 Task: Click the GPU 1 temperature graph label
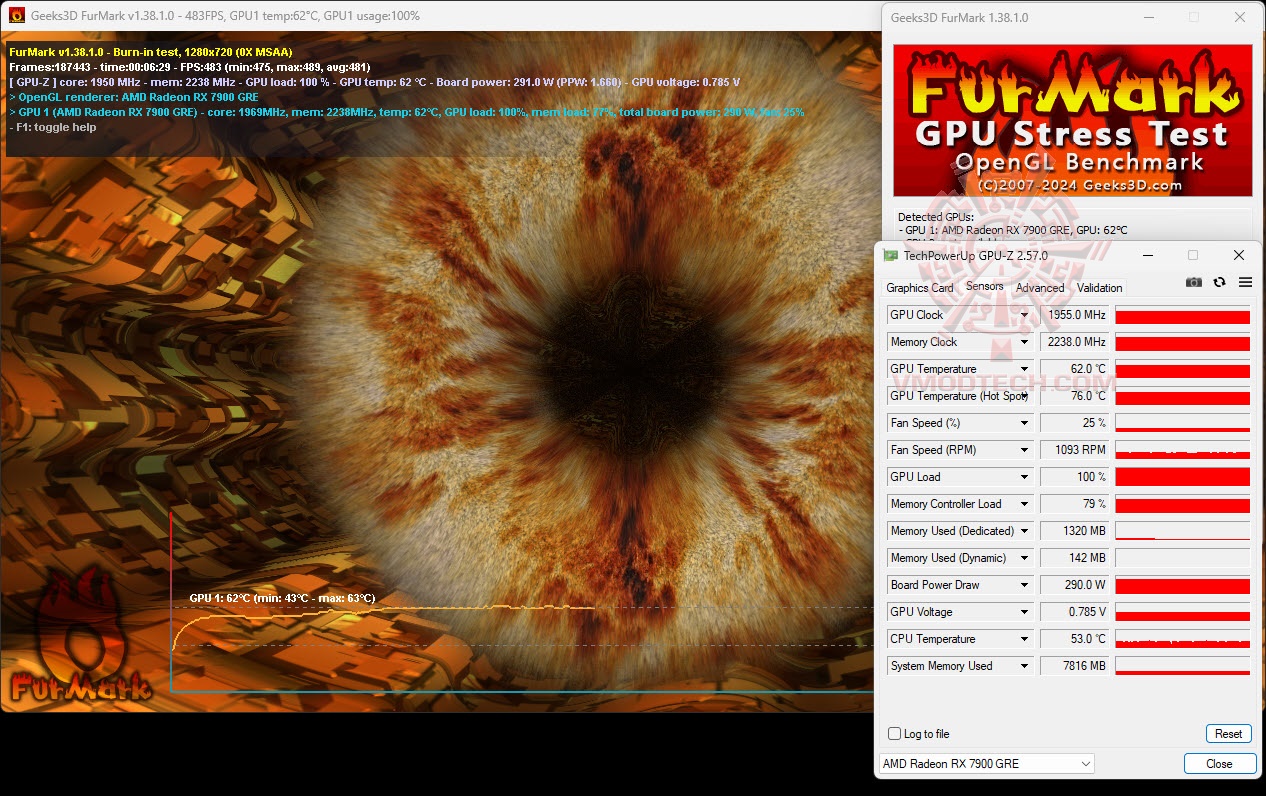pos(282,598)
